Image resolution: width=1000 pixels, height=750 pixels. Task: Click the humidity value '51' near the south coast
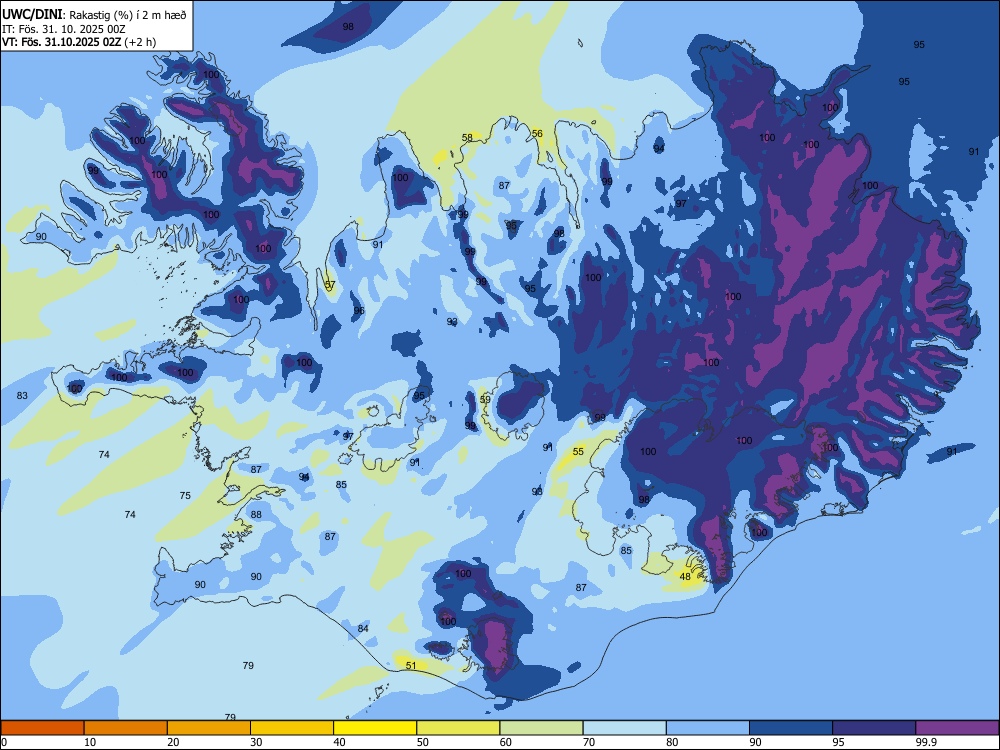[x=411, y=666]
